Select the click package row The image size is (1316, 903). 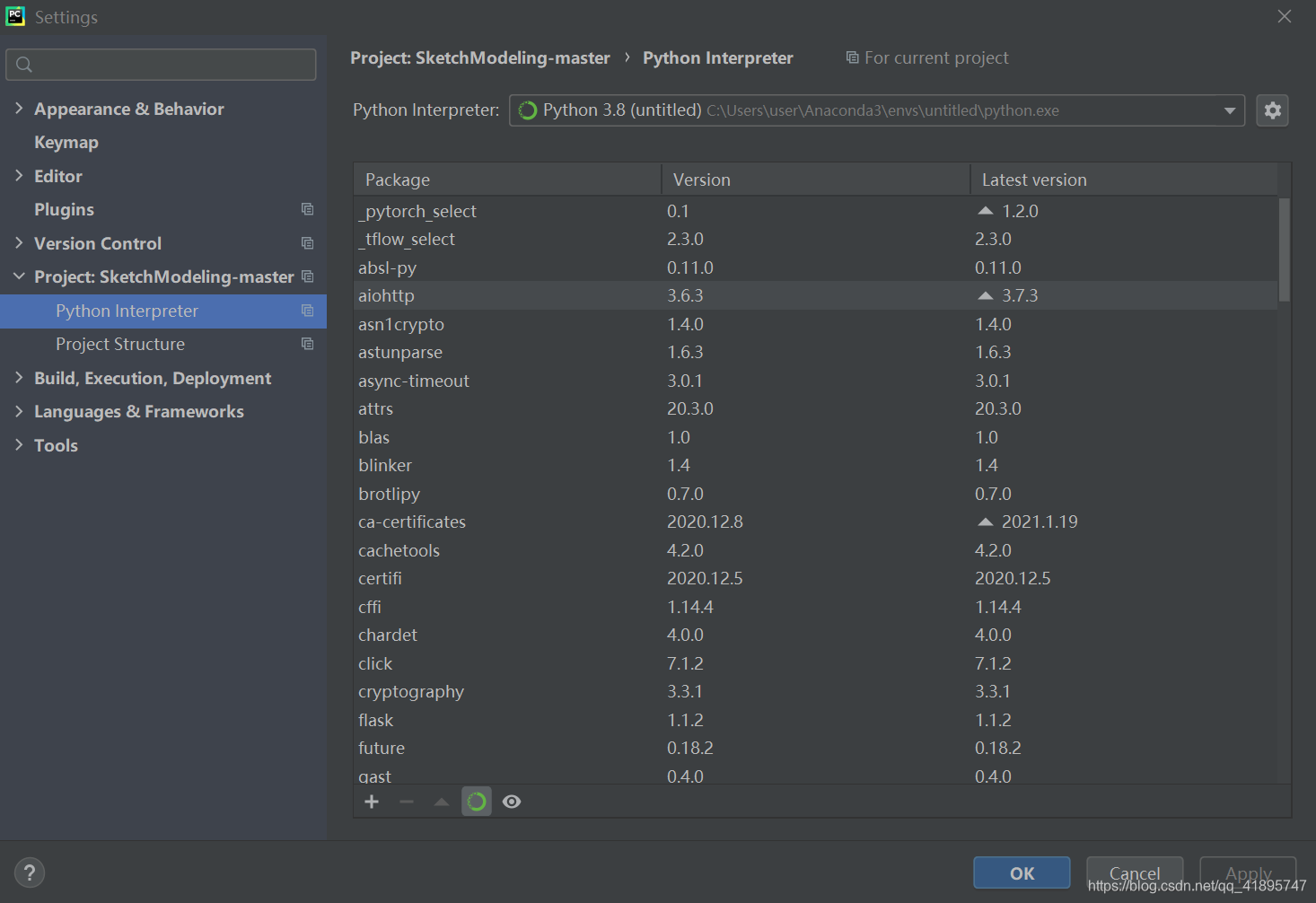pos(816,663)
